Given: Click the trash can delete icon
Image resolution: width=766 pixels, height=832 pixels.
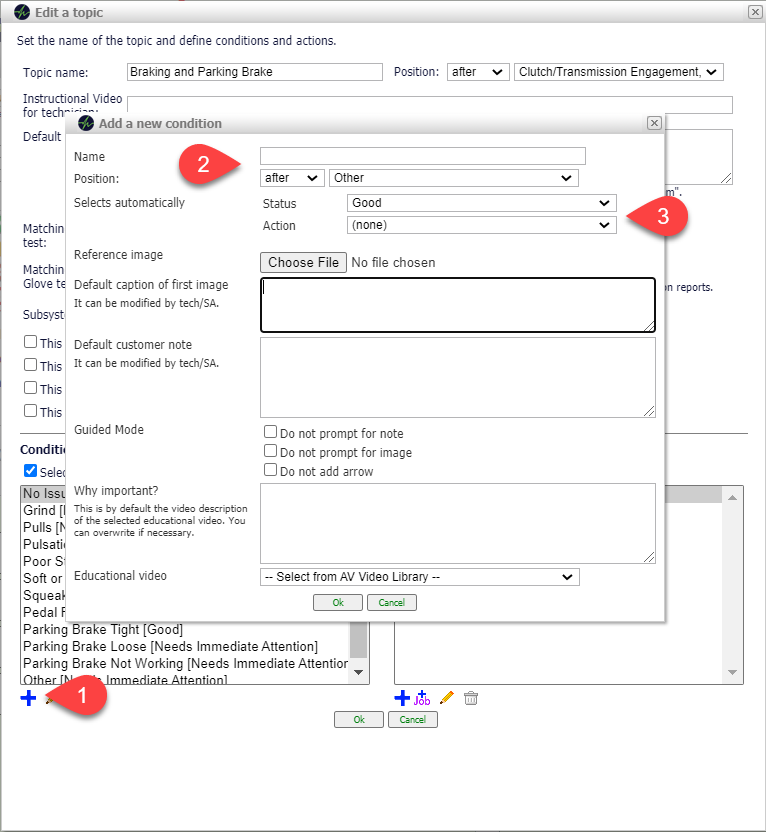Looking at the screenshot, I should [471, 698].
